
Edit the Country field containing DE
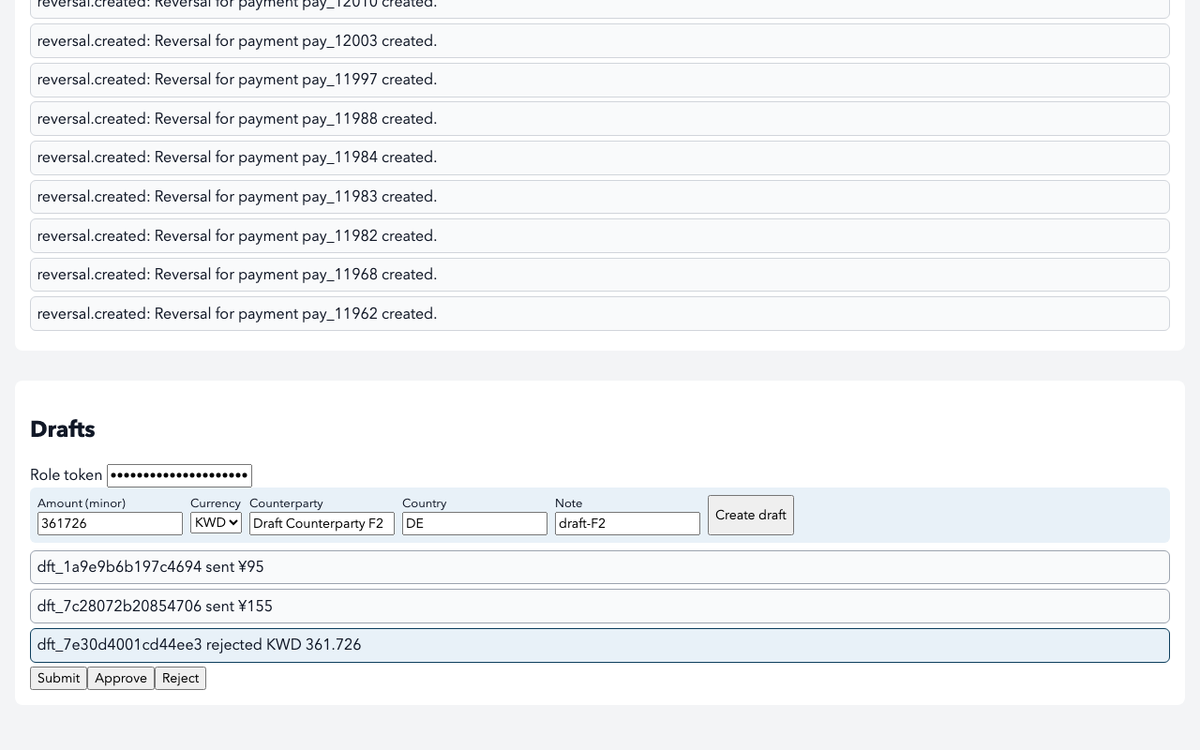point(475,523)
